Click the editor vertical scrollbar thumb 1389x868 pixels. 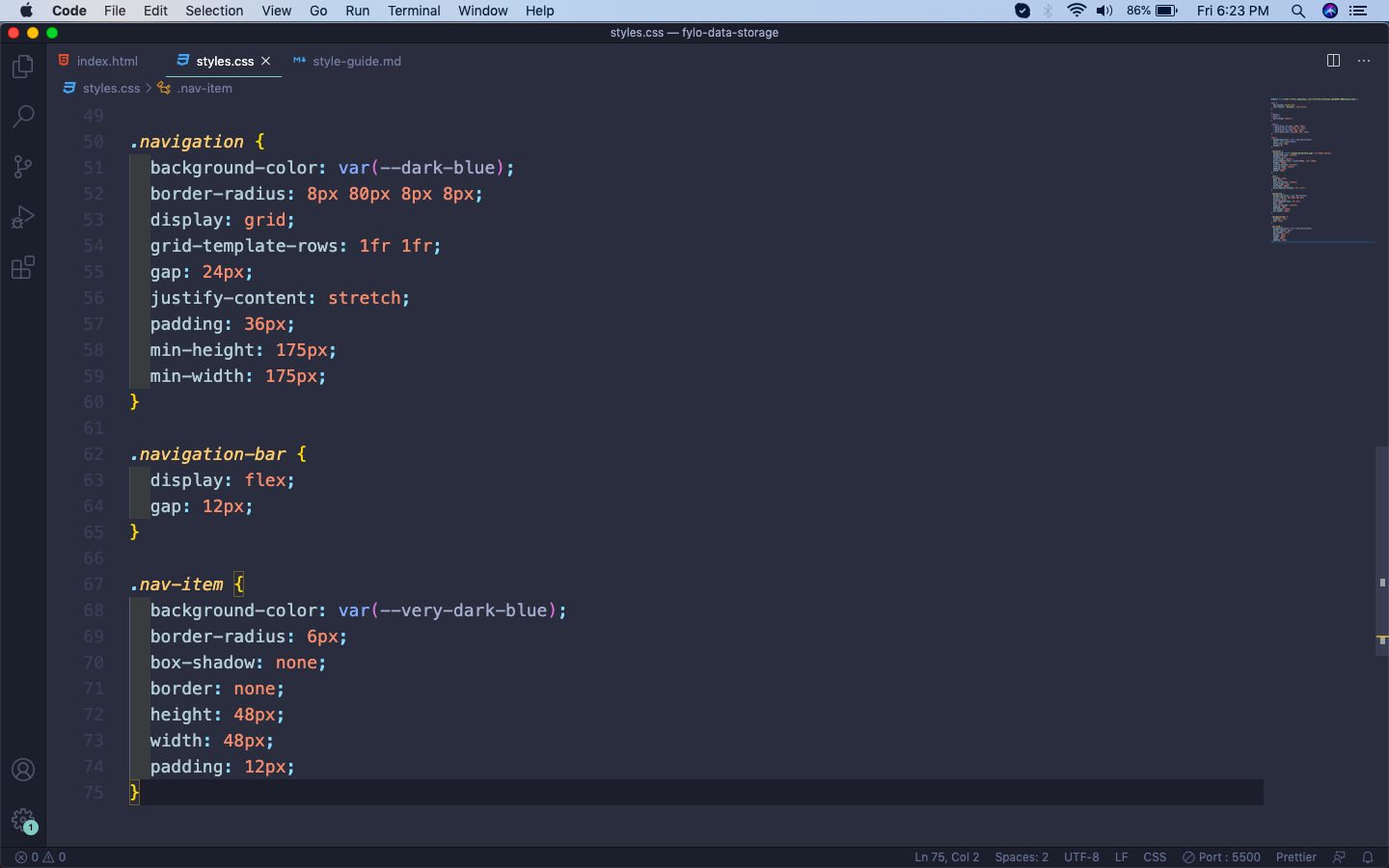coord(1382,551)
